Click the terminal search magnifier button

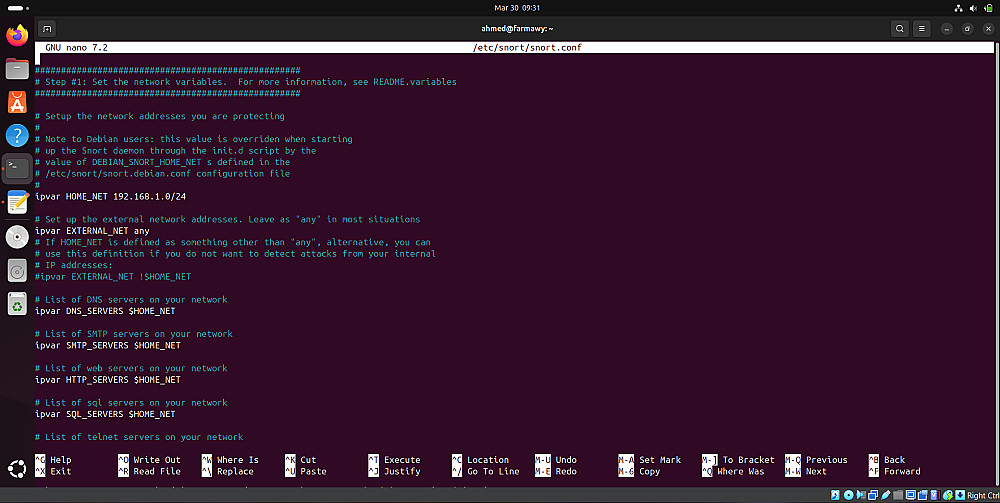pos(900,29)
